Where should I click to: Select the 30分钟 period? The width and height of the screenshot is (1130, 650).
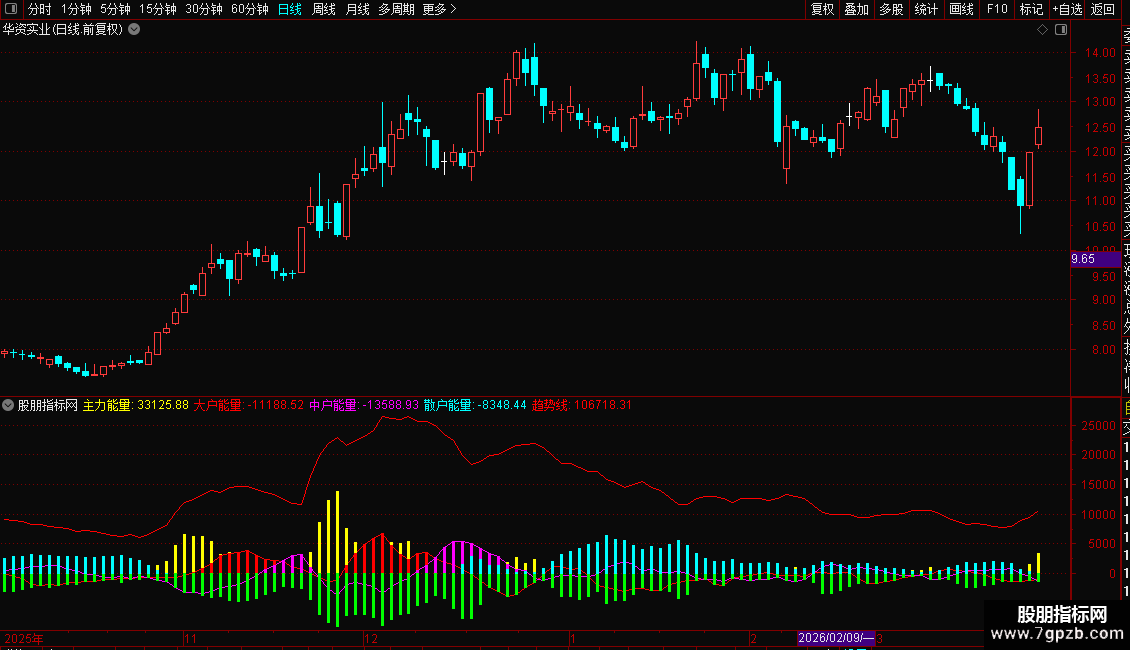click(x=204, y=9)
